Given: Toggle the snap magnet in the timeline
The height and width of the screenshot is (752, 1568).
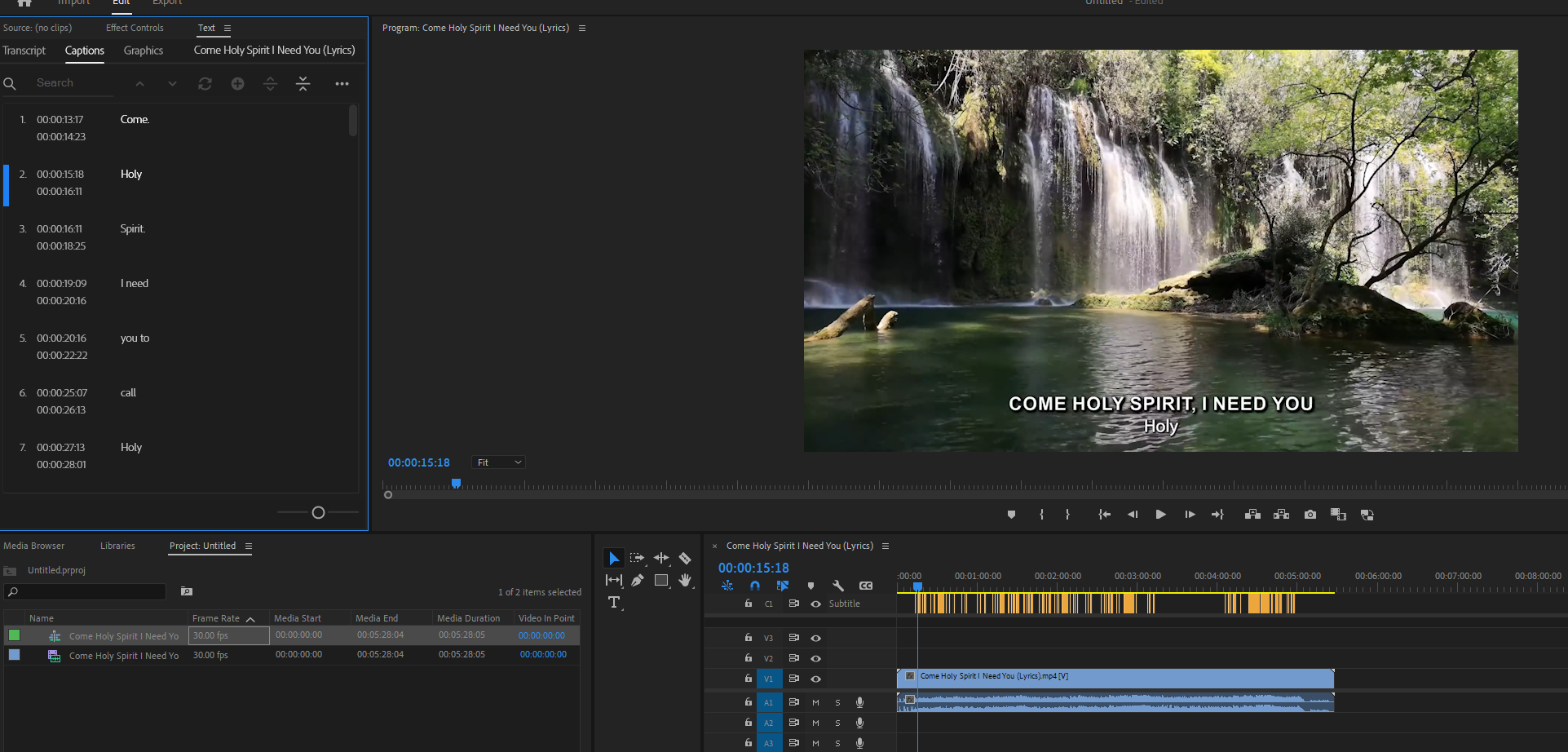Looking at the screenshot, I should tap(754, 585).
